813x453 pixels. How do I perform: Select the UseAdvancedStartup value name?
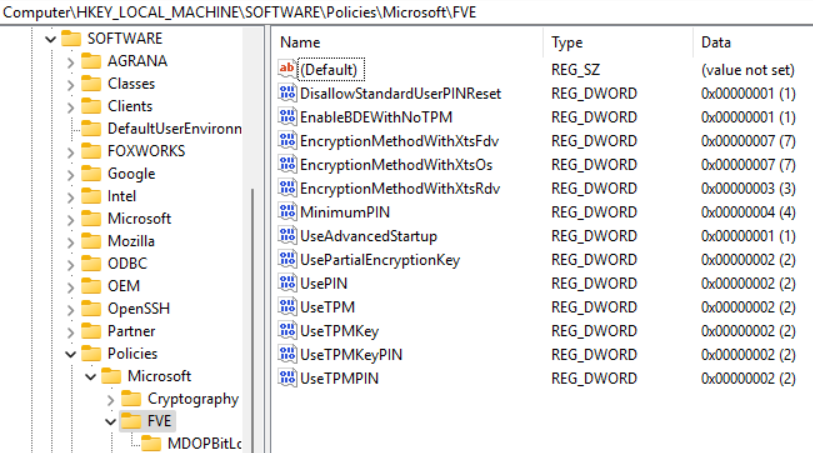point(368,236)
